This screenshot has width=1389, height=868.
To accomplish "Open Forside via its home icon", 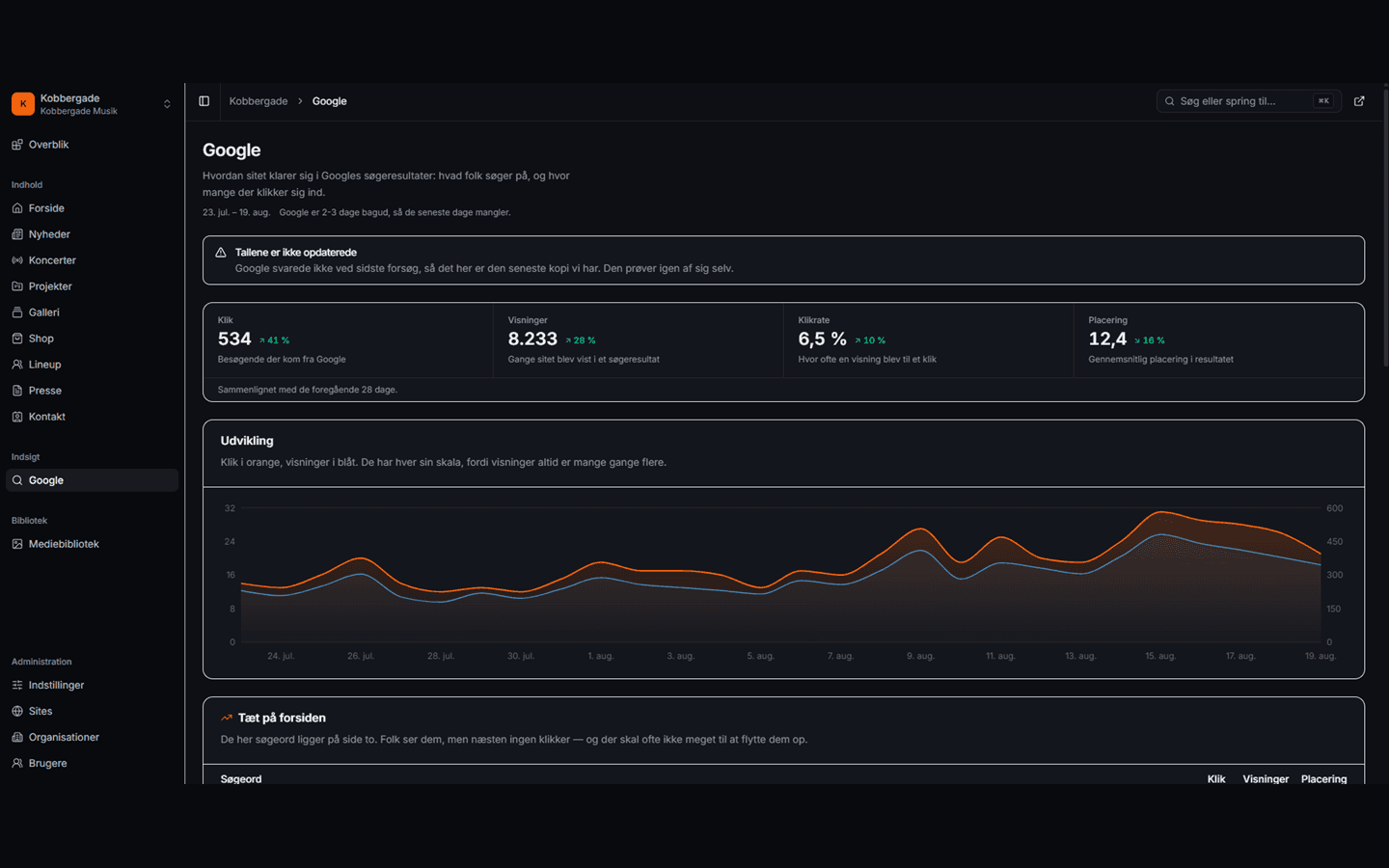I will [17, 208].
